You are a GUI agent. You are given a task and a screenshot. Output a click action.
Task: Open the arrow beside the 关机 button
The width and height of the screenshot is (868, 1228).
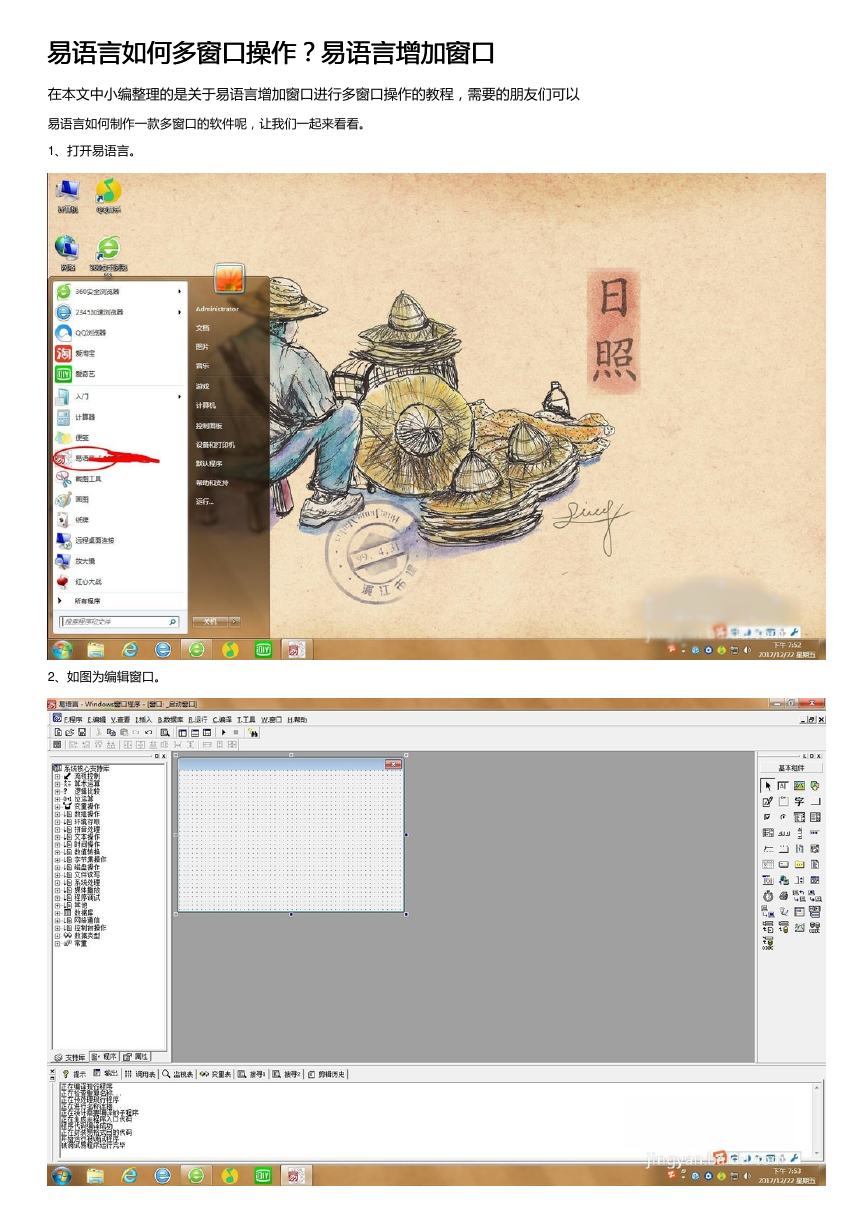234,621
